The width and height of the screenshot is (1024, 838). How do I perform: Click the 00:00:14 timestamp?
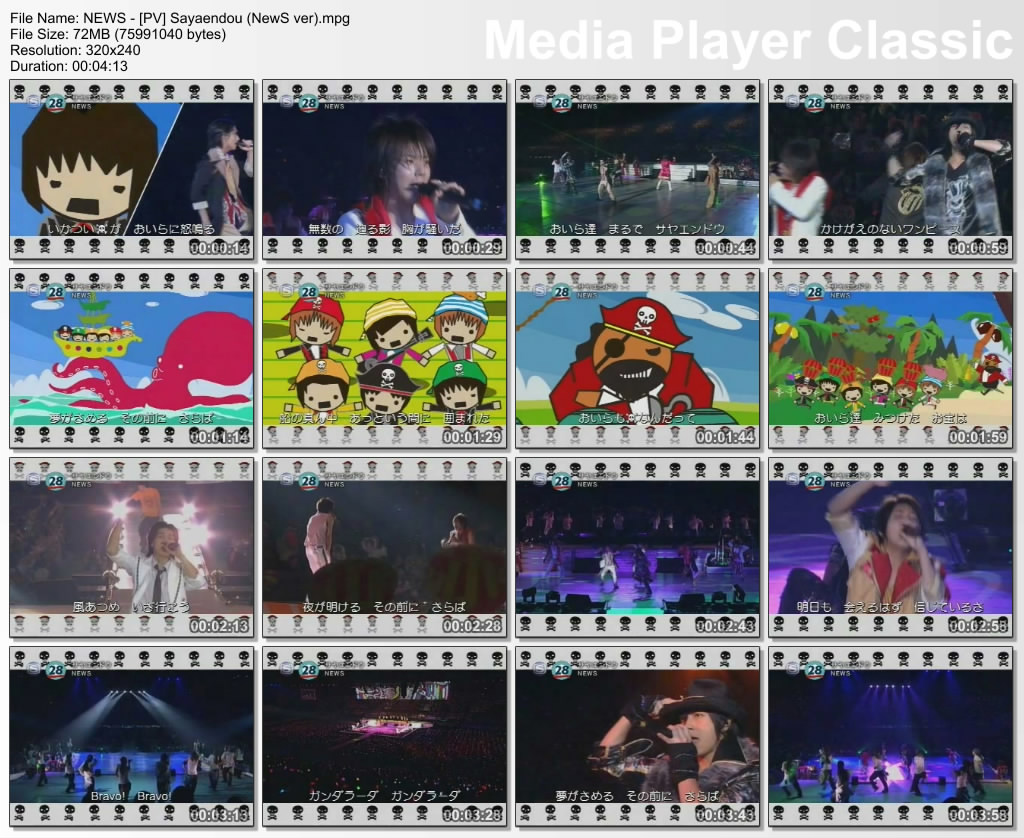tap(219, 248)
